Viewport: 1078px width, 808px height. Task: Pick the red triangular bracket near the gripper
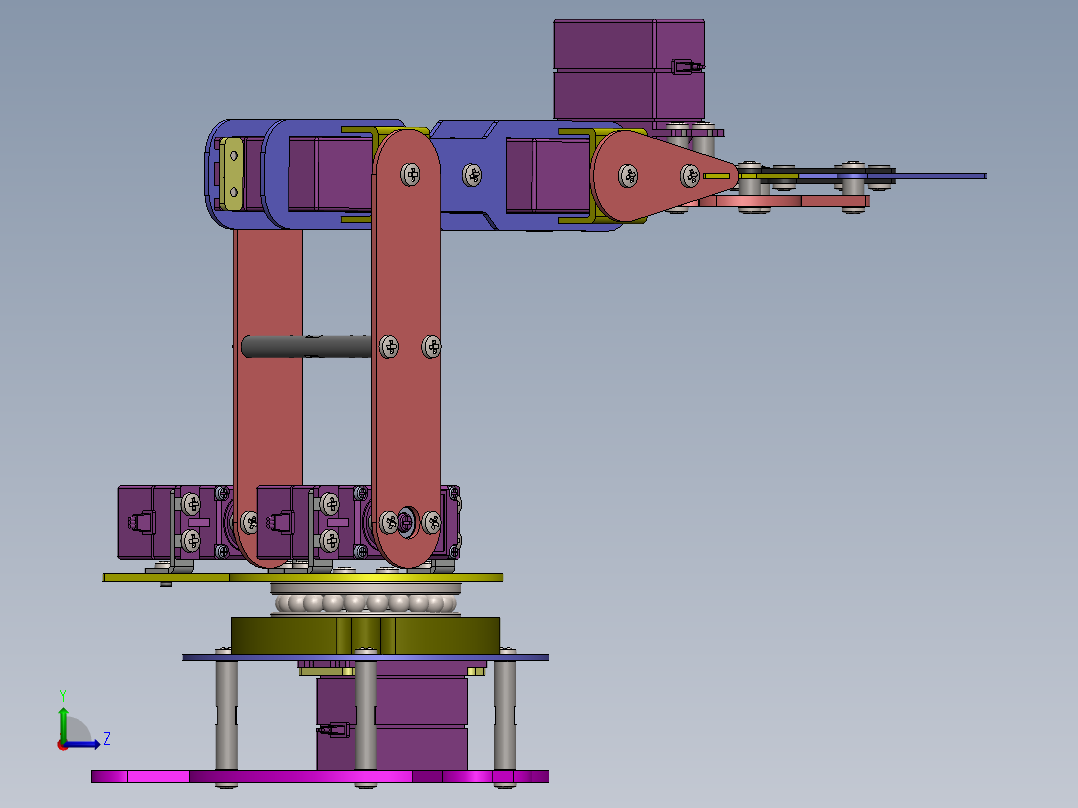tap(662, 176)
